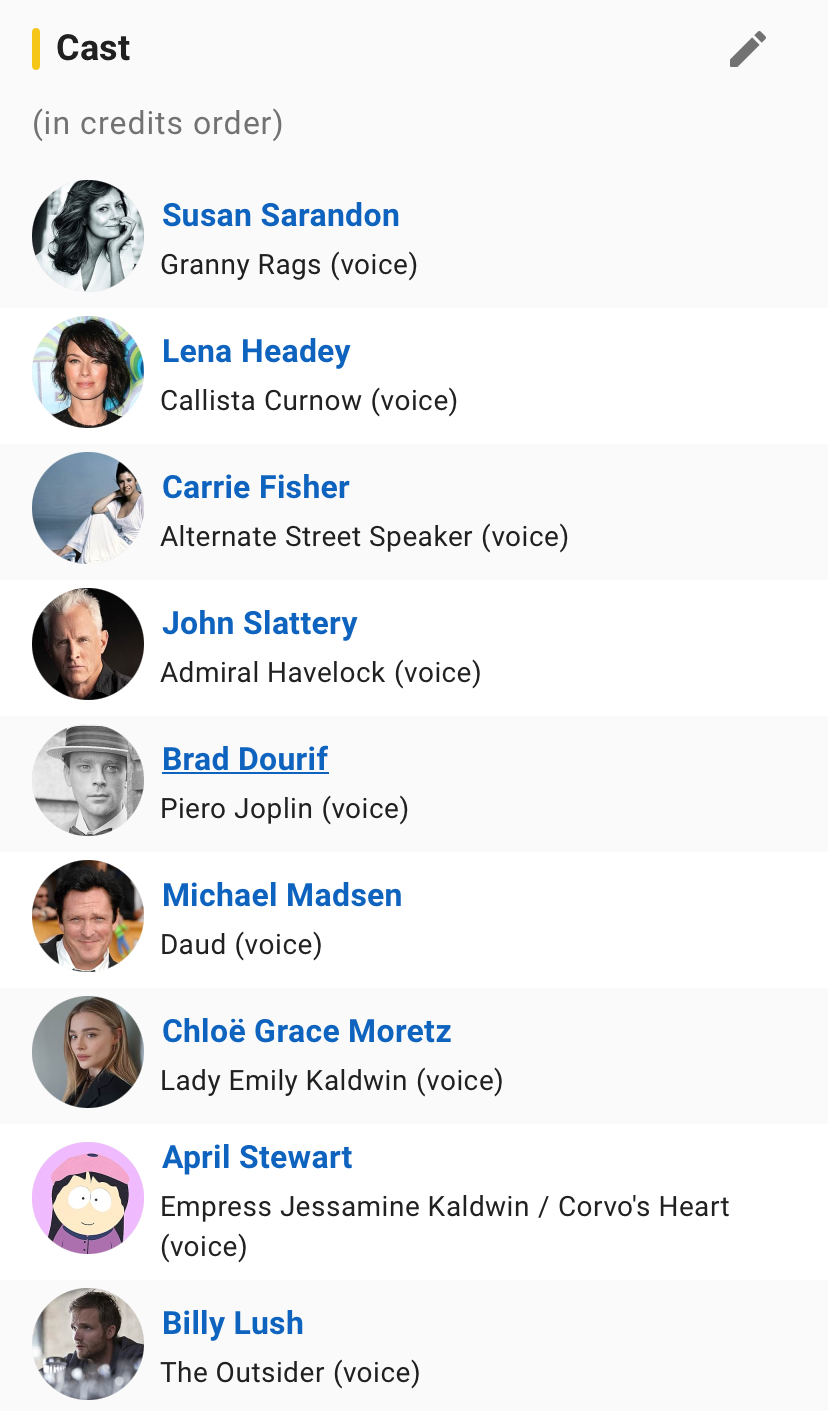Go to Michael Madsen's name link
The height and width of the screenshot is (1411, 828).
[x=282, y=895]
